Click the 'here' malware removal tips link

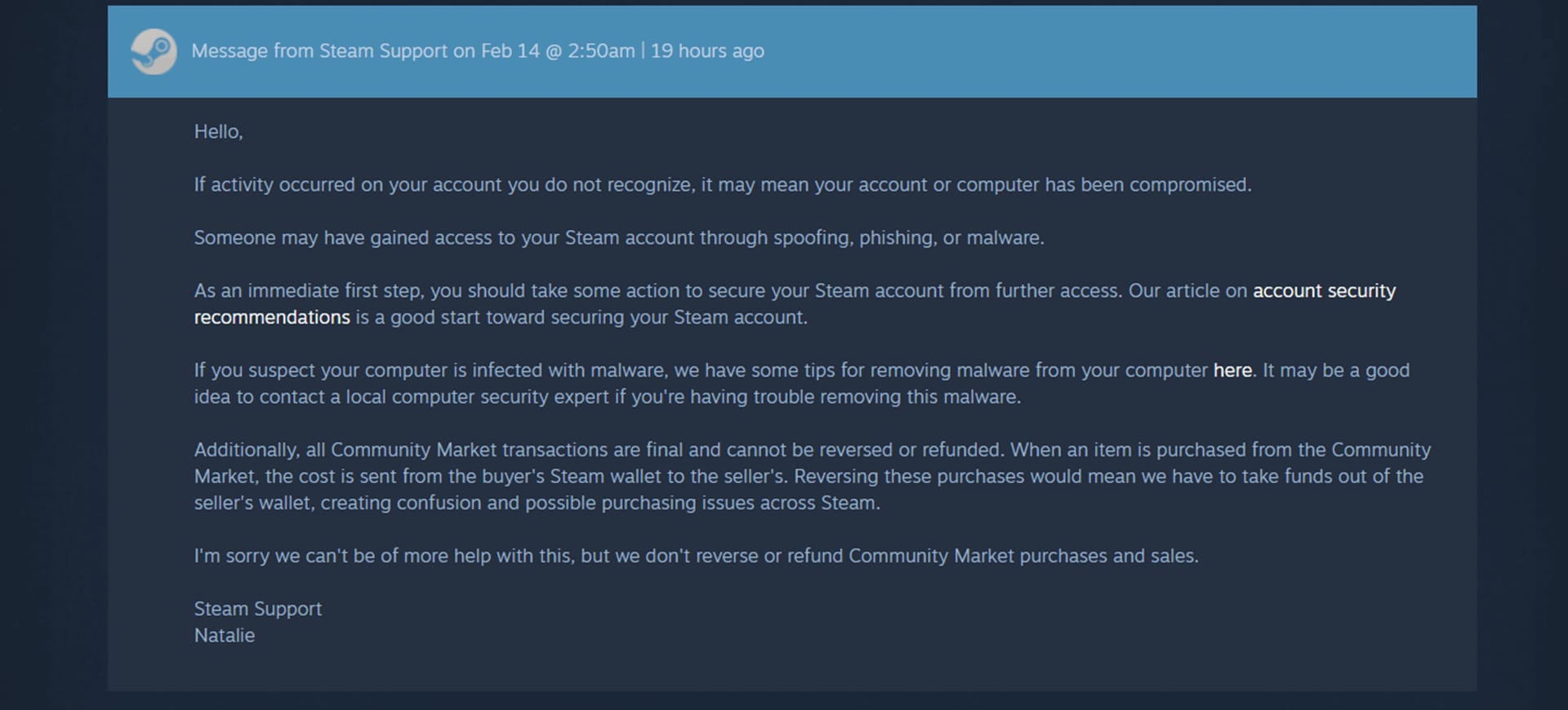[x=1232, y=370]
